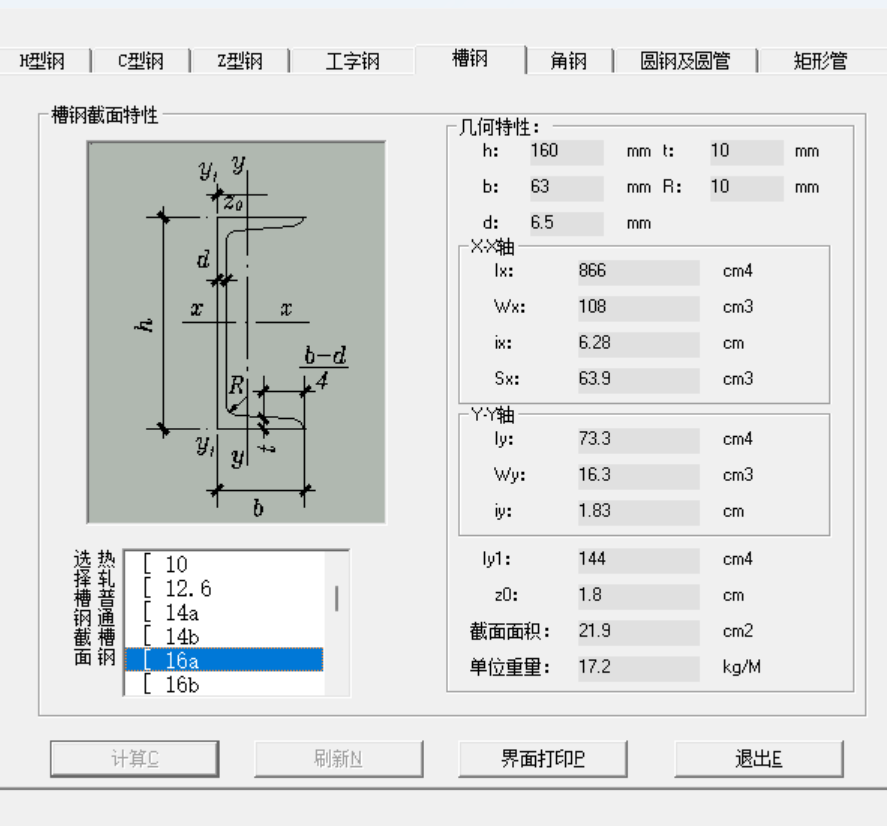Select the Z型钢 tab
887x826 pixels.
(240, 61)
